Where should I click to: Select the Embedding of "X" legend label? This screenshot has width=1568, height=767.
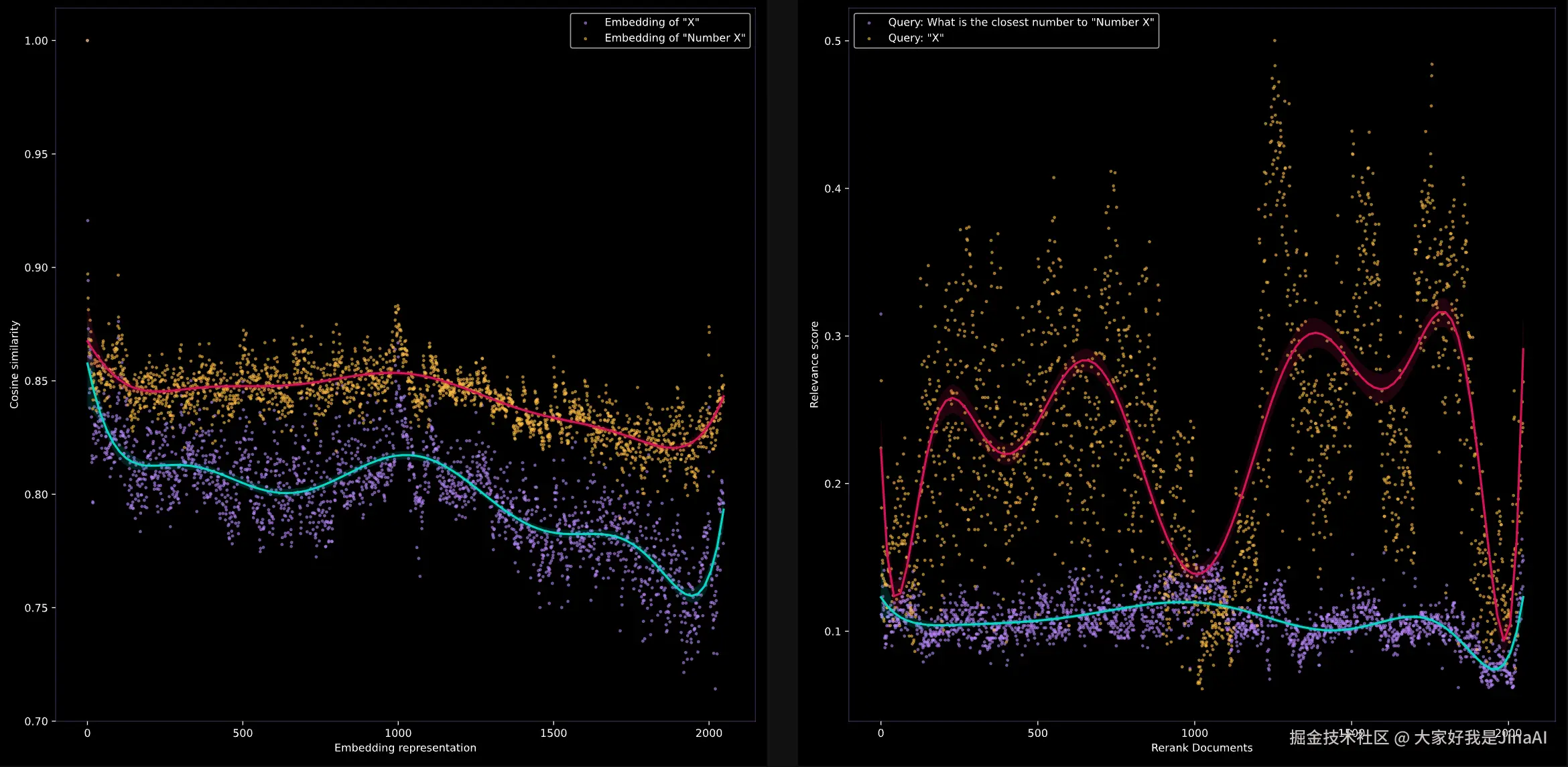(x=651, y=22)
